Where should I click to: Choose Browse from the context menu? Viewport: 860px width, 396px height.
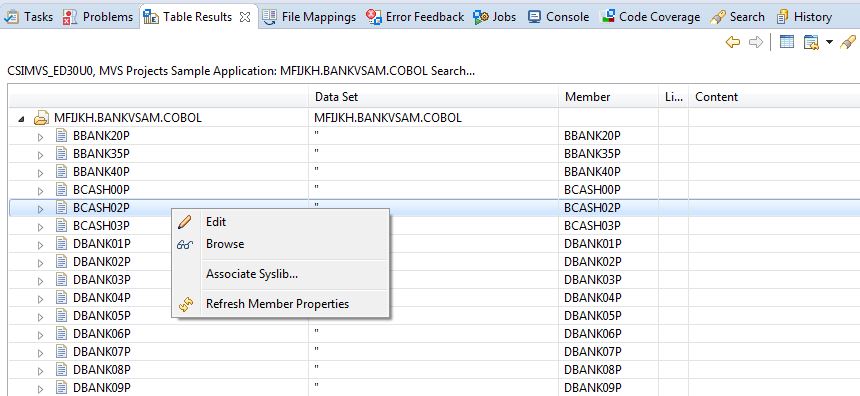pos(280,244)
